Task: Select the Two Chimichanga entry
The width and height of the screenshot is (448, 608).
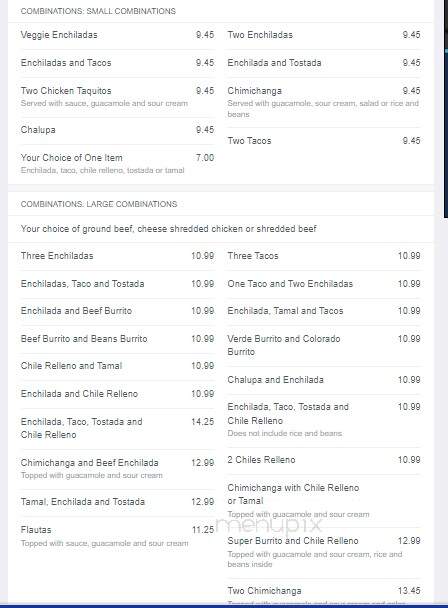Action: click(x=265, y=591)
